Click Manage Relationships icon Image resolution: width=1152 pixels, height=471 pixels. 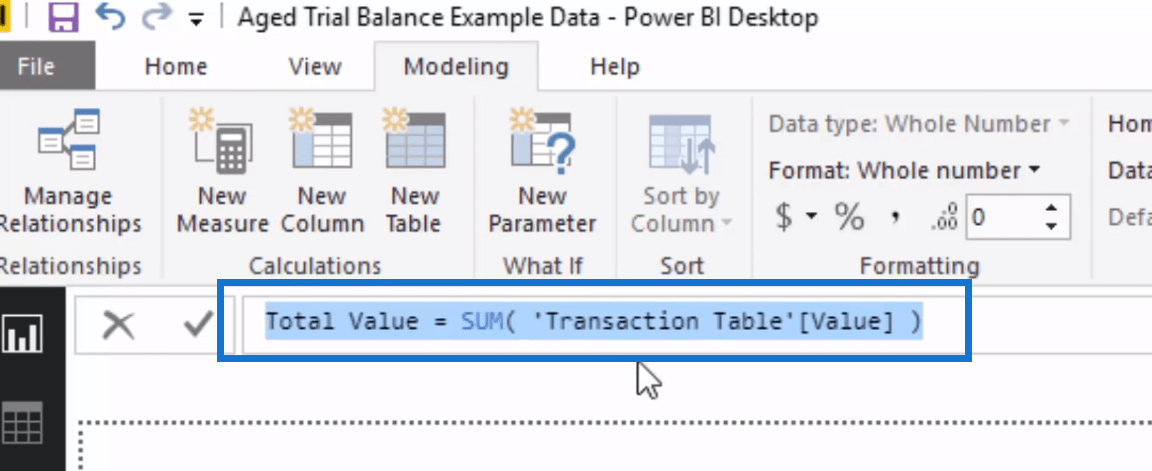69,140
